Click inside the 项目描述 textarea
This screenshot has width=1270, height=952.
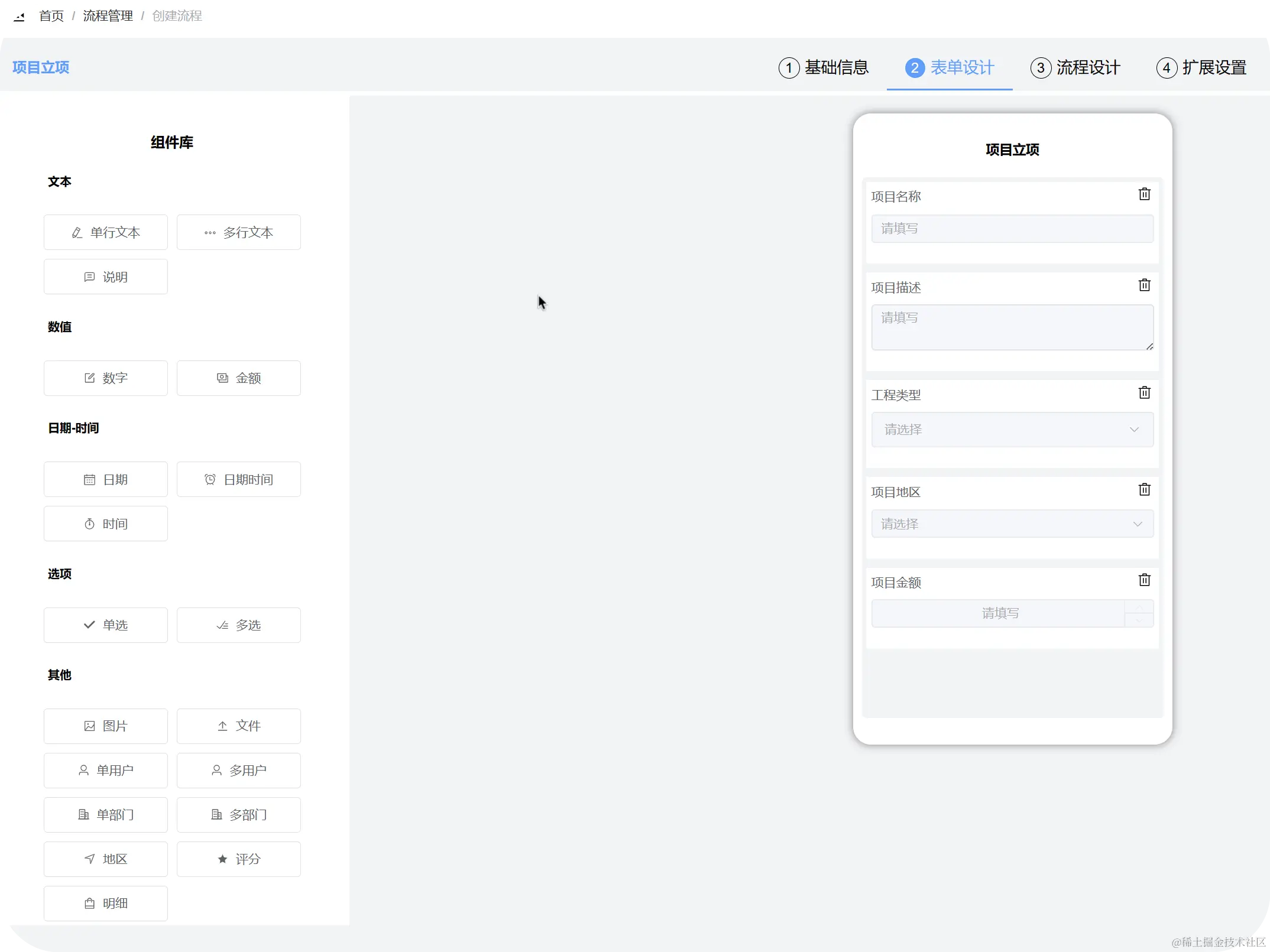(x=1012, y=327)
